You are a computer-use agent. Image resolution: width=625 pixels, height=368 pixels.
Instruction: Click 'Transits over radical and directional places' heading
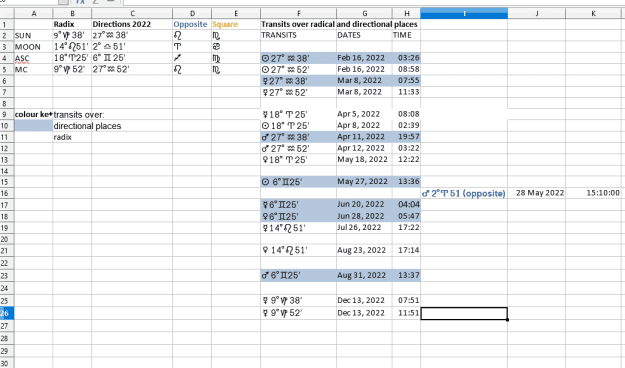pyautogui.click(x=339, y=24)
